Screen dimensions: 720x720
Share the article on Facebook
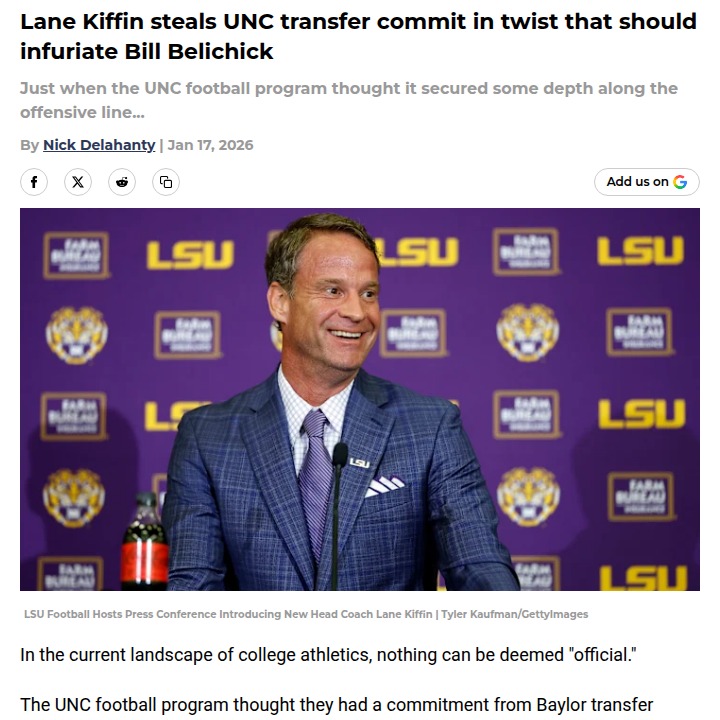[34, 182]
